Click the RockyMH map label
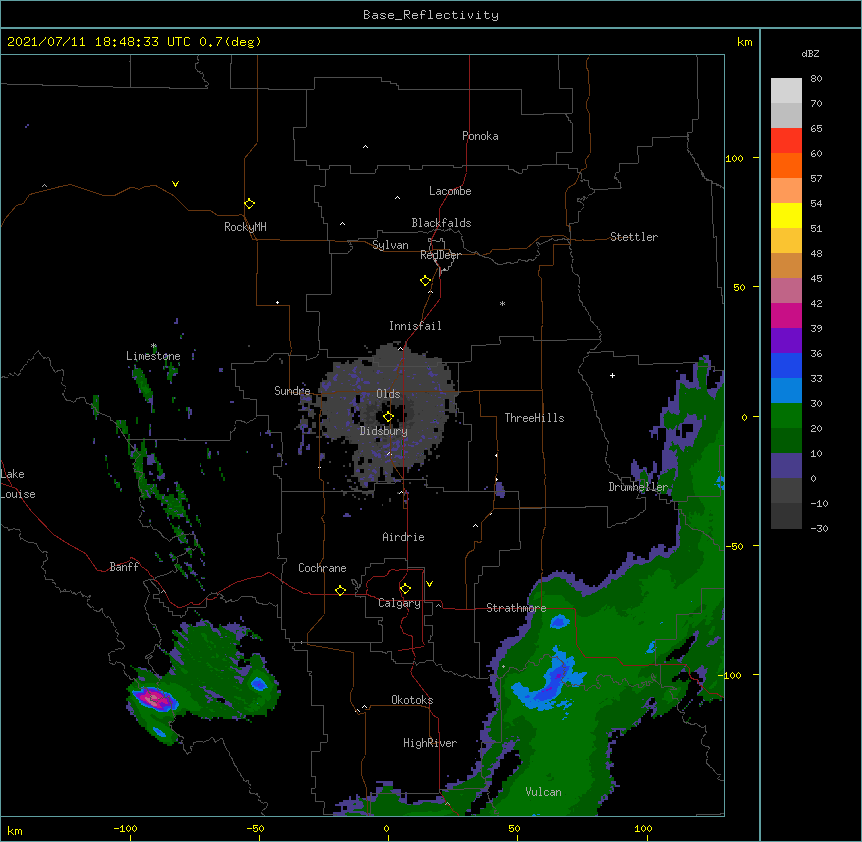Viewport: 862px width, 842px height. click(245, 227)
